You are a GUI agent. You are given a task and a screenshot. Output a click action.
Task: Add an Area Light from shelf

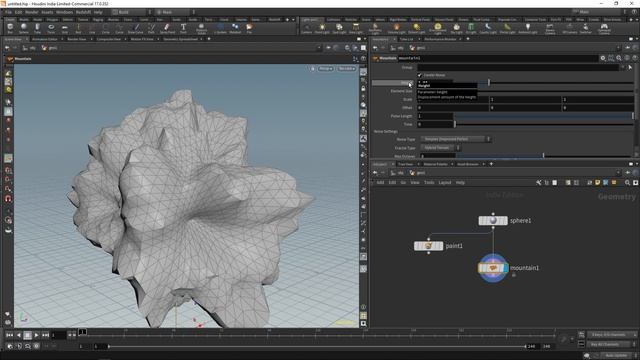point(356,29)
